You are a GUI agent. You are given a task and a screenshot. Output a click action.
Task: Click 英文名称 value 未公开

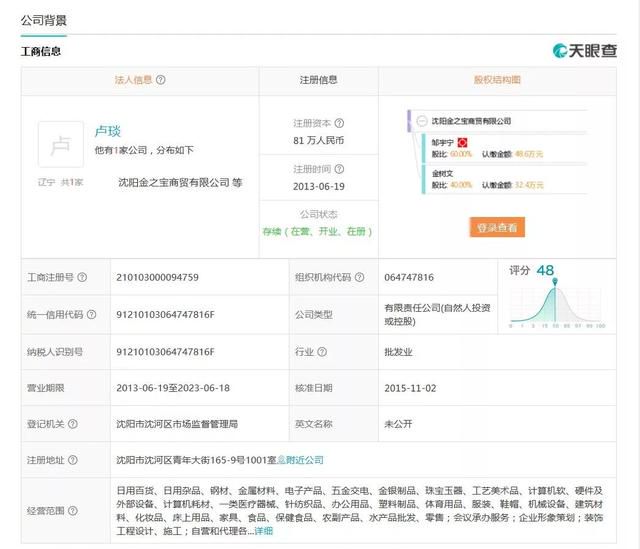tap(398, 424)
